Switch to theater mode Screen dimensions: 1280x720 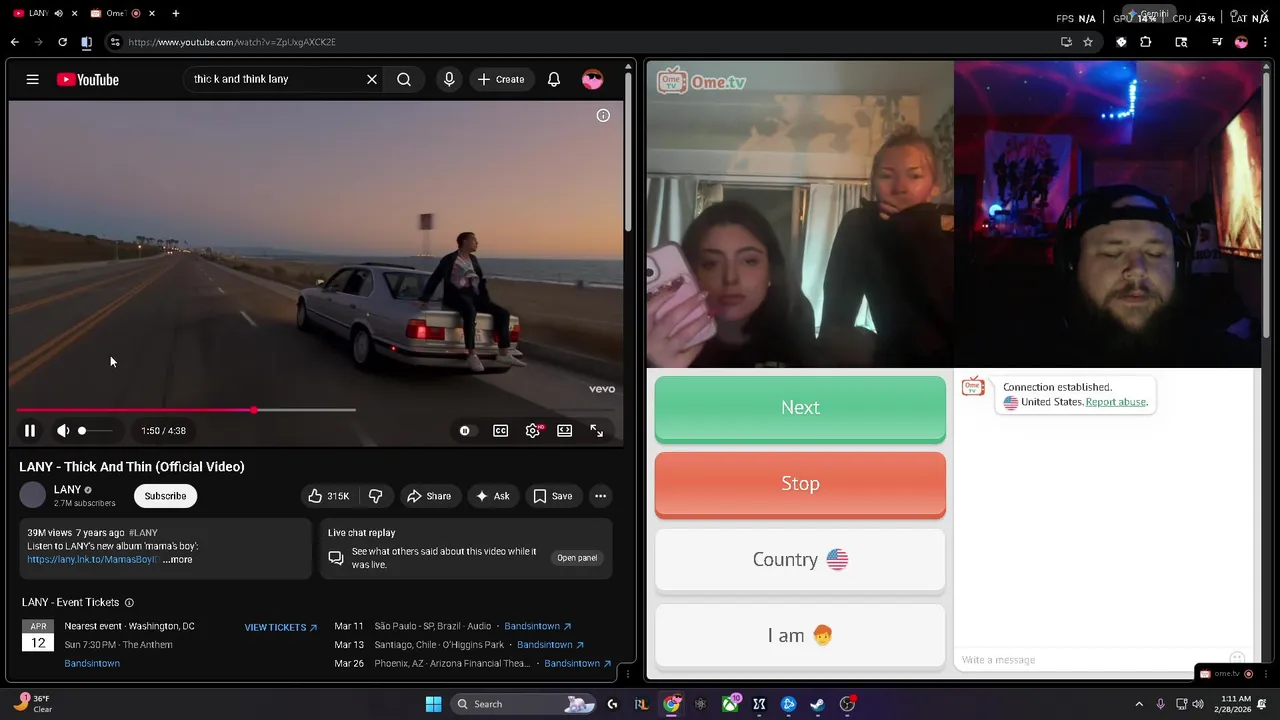click(565, 430)
